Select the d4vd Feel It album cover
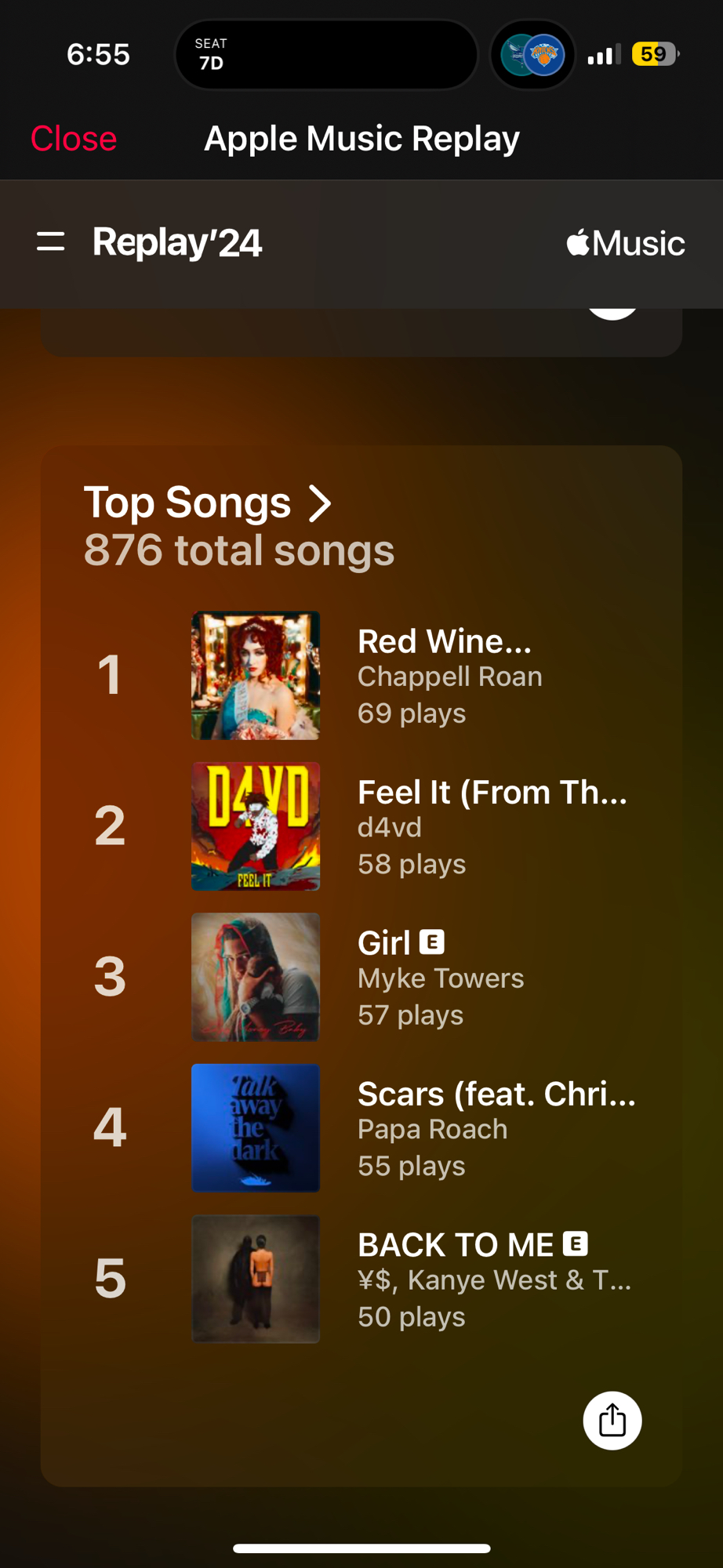 256,826
